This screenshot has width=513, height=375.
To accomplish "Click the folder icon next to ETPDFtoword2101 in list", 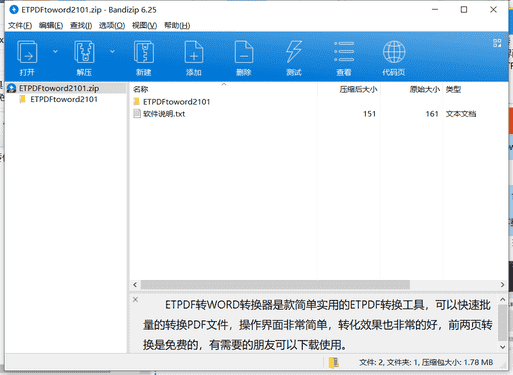I will point(136,101).
